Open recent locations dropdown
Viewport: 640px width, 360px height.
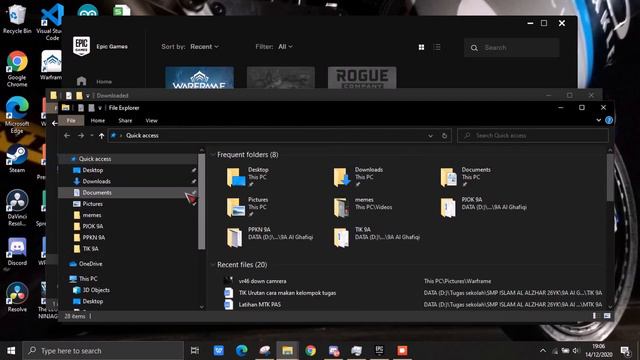[x=92, y=136]
